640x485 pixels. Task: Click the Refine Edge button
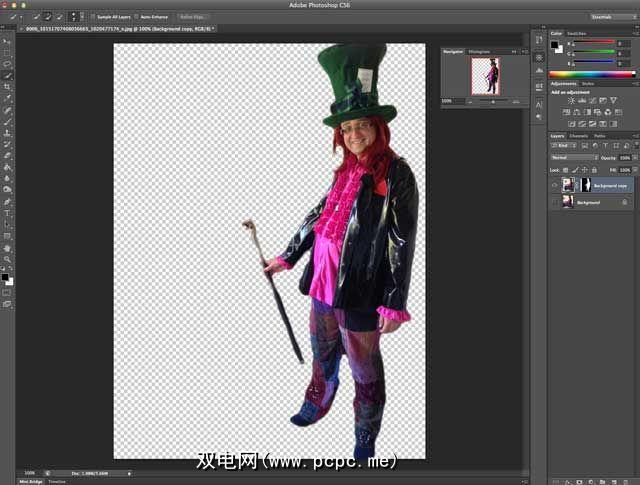click(x=192, y=17)
